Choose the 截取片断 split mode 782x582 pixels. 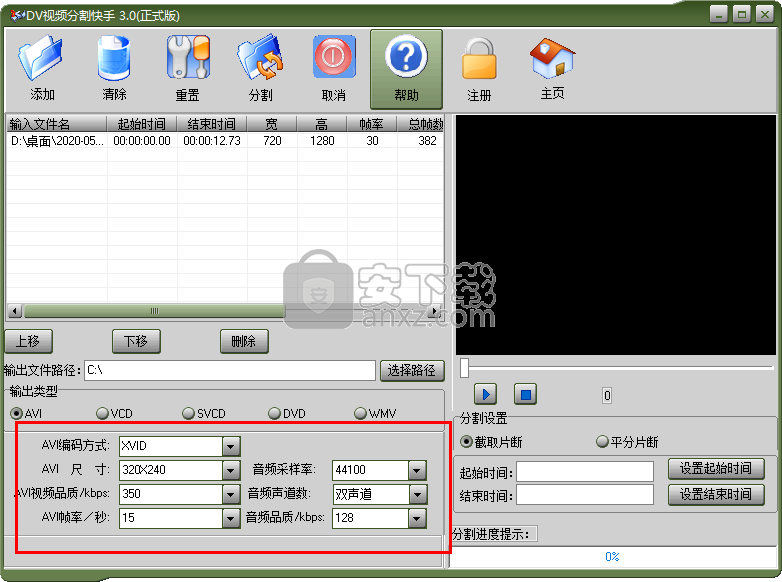point(466,442)
